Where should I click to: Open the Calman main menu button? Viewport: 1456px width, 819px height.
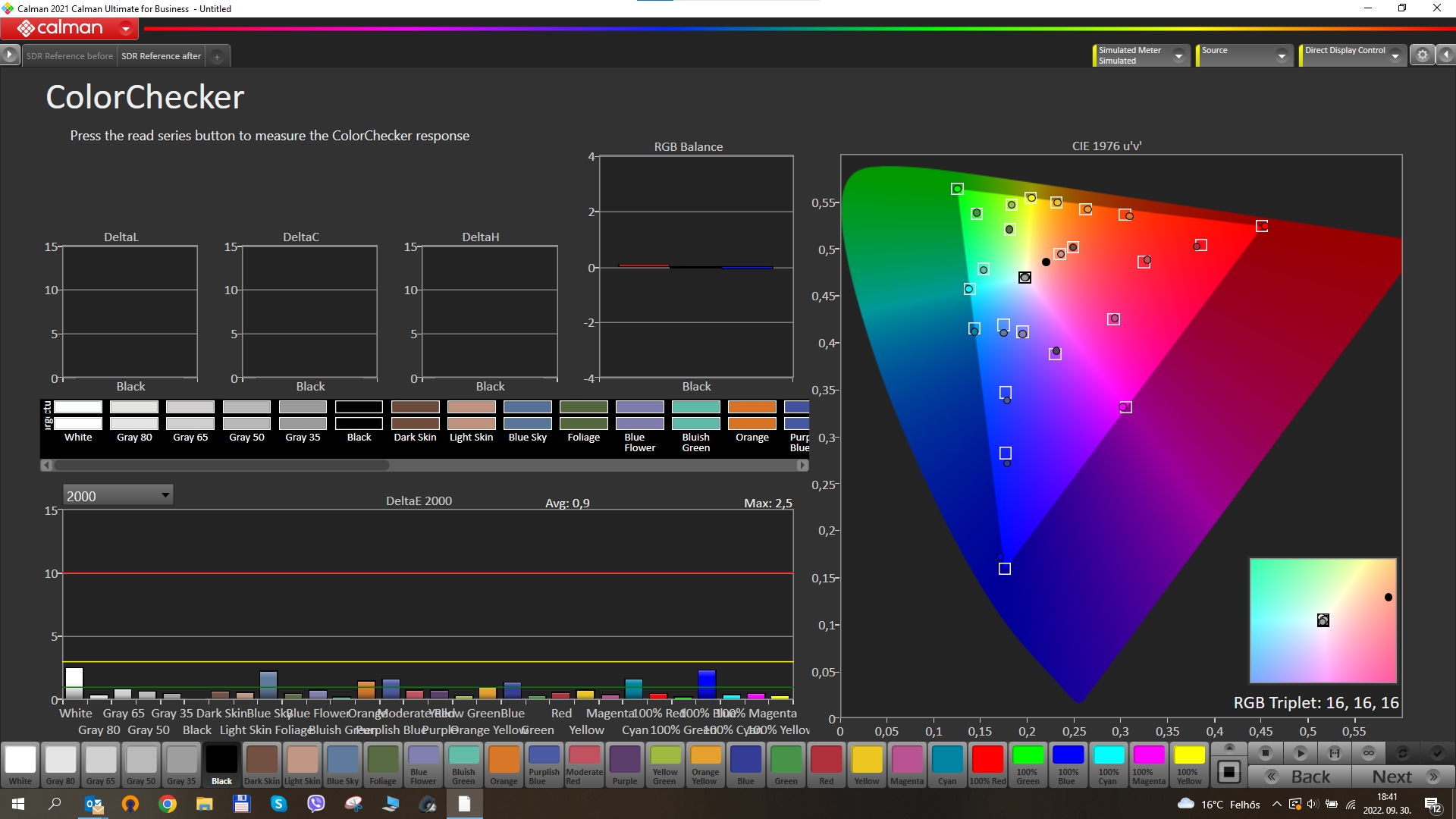[70, 29]
